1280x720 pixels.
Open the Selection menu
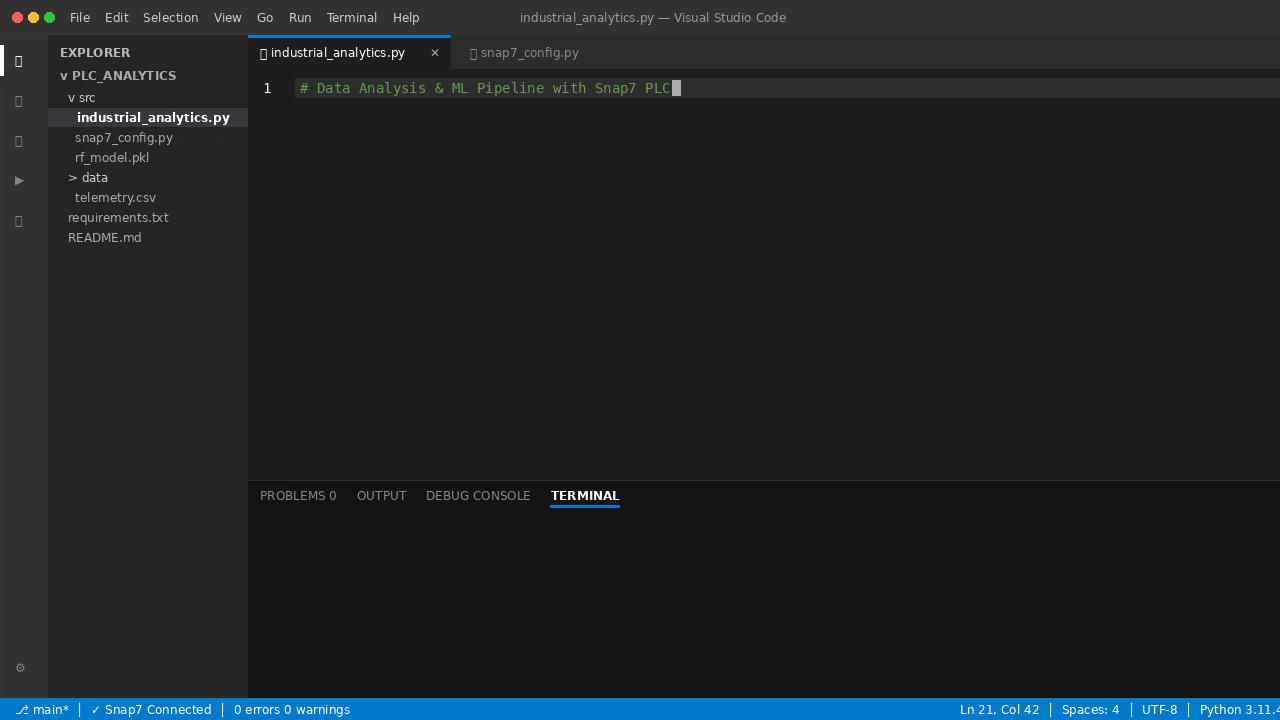pyautogui.click(x=170, y=18)
